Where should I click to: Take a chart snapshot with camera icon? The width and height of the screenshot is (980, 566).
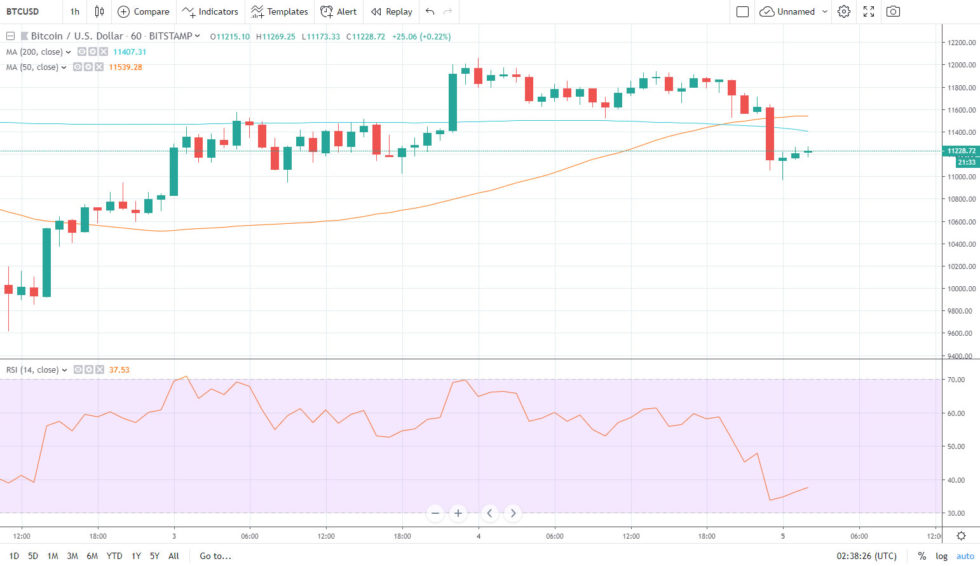coord(893,11)
